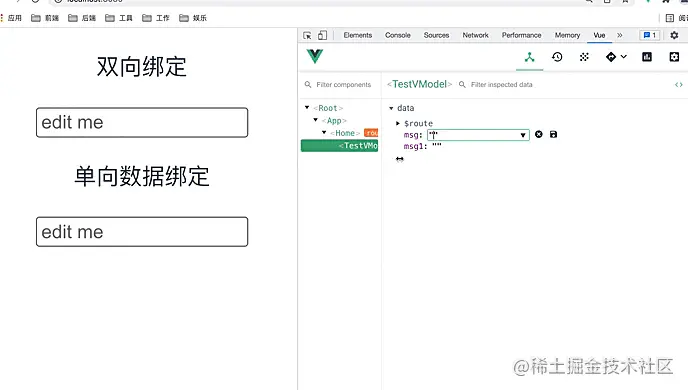Open the Routing diamond dropdown
This screenshot has width=688, height=390.
616,57
